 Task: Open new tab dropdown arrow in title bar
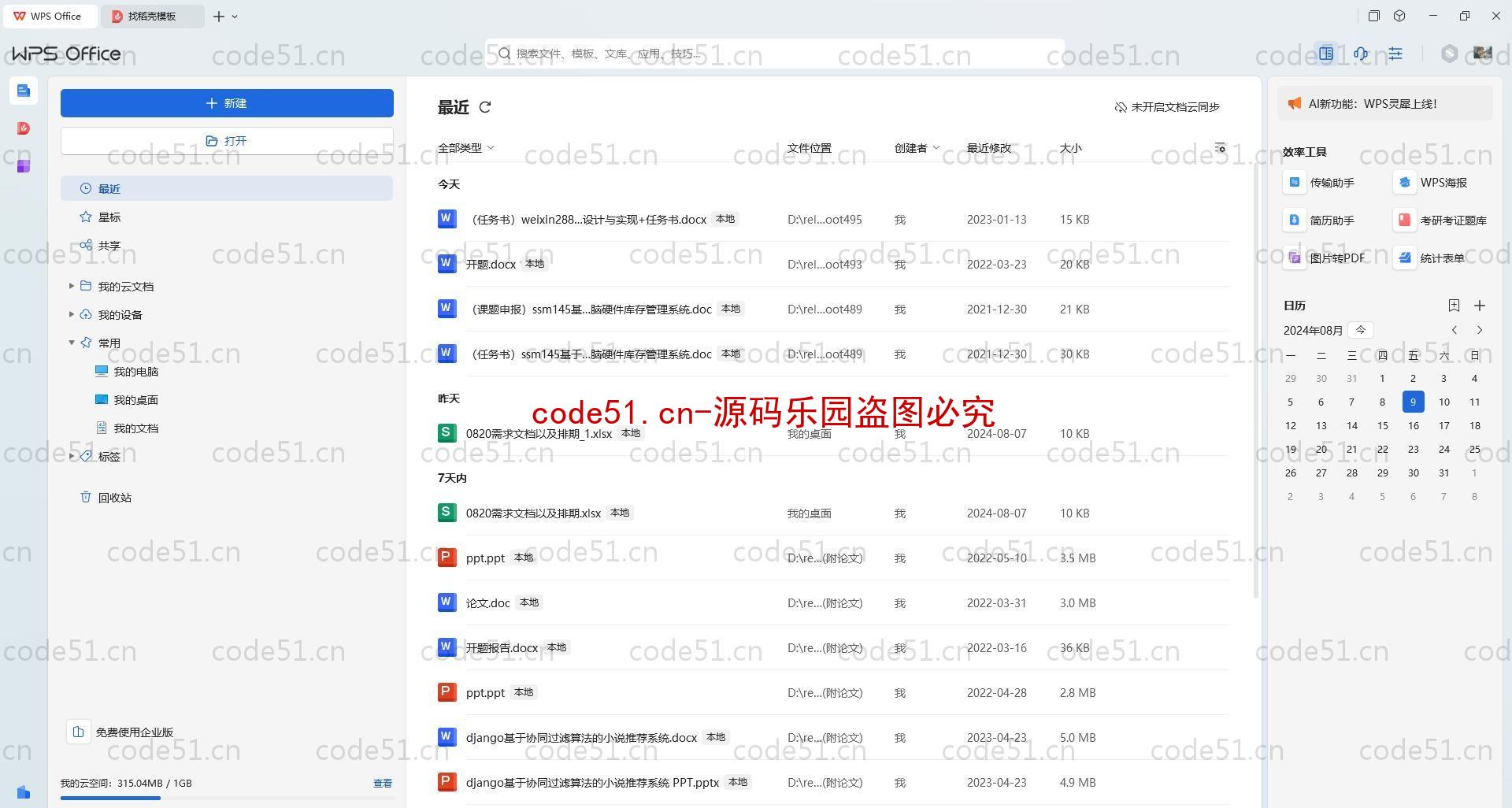click(x=235, y=17)
